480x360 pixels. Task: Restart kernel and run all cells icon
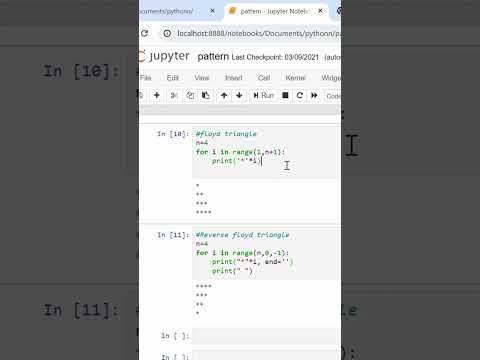314,95
